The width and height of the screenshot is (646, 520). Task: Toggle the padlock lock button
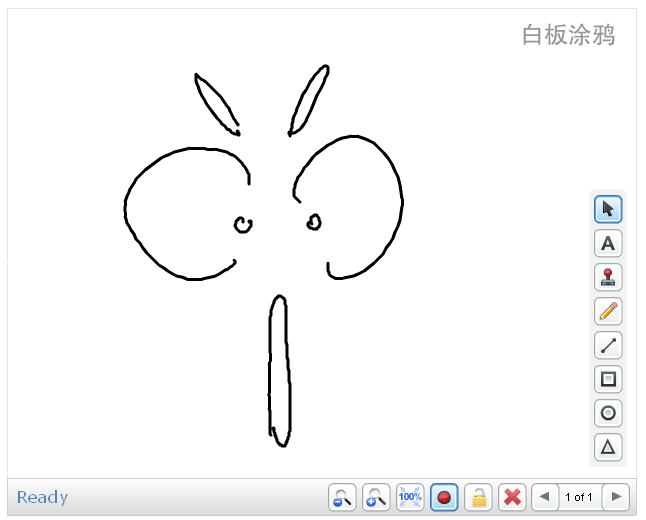tap(478, 497)
